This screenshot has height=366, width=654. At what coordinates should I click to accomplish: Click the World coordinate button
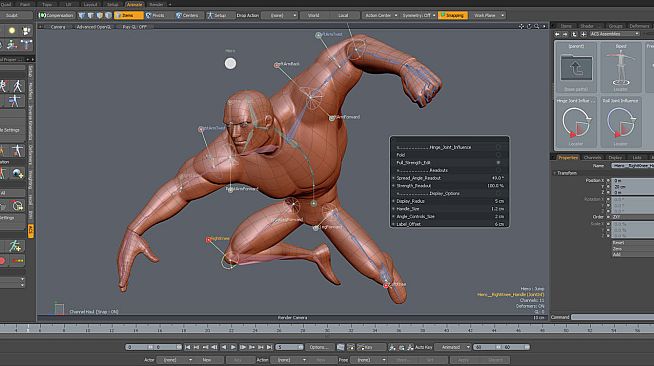click(314, 15)
